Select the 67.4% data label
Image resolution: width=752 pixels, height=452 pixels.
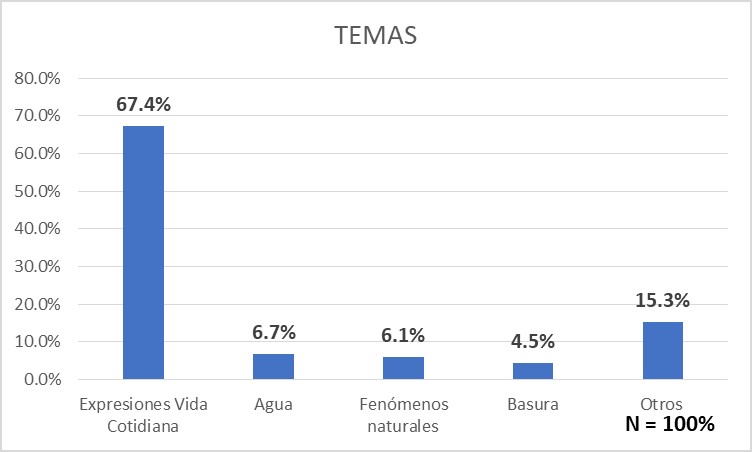144,105
